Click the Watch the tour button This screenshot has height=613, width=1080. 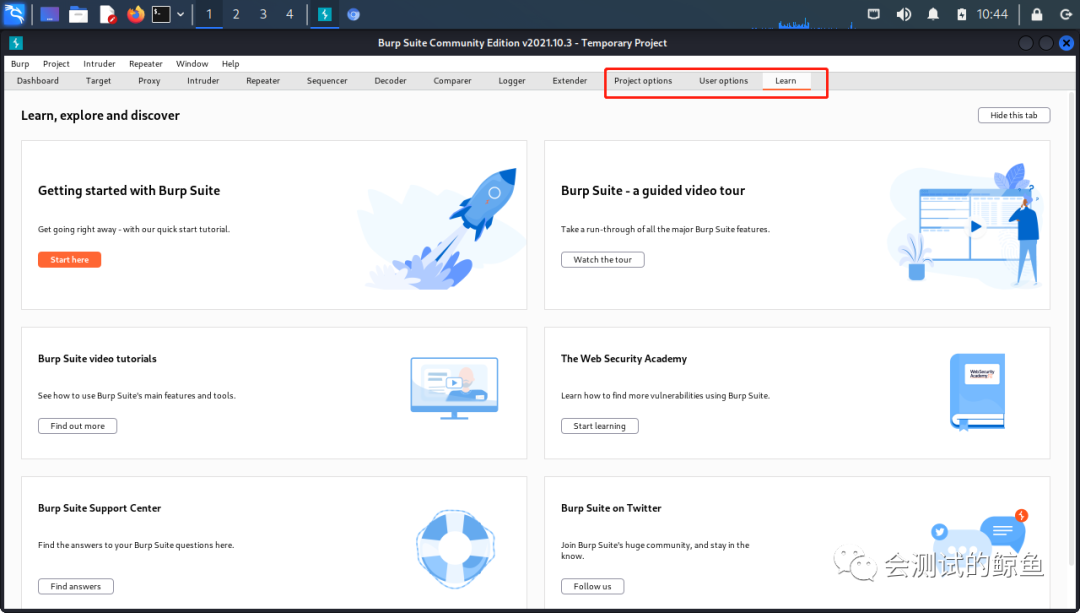click(x=603, y=260)
